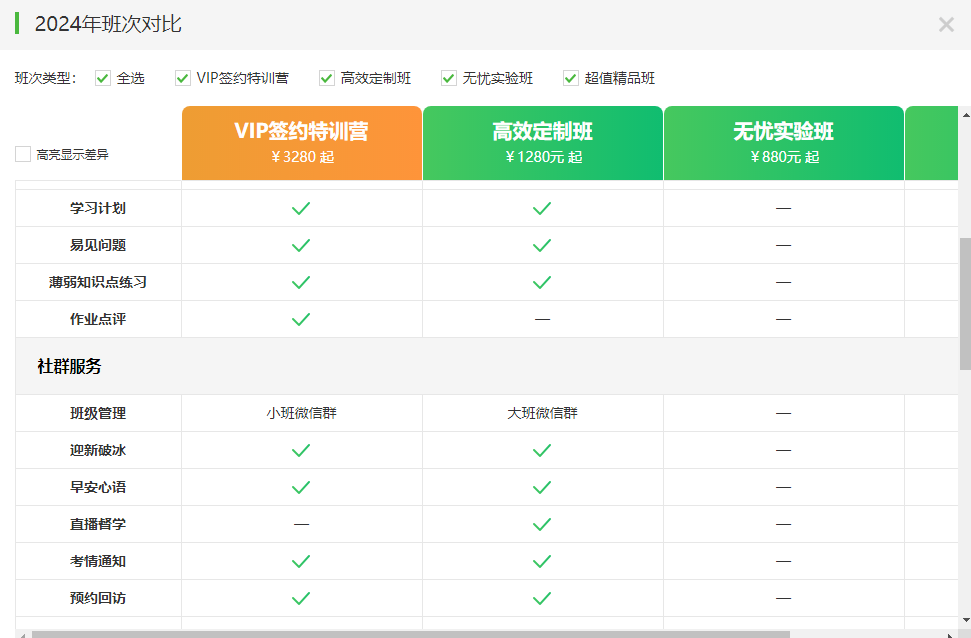Click 高效定制班 checkmark in 易见问题 row
The height and width of the screenshot is (638, 971).
coord(542,245)
